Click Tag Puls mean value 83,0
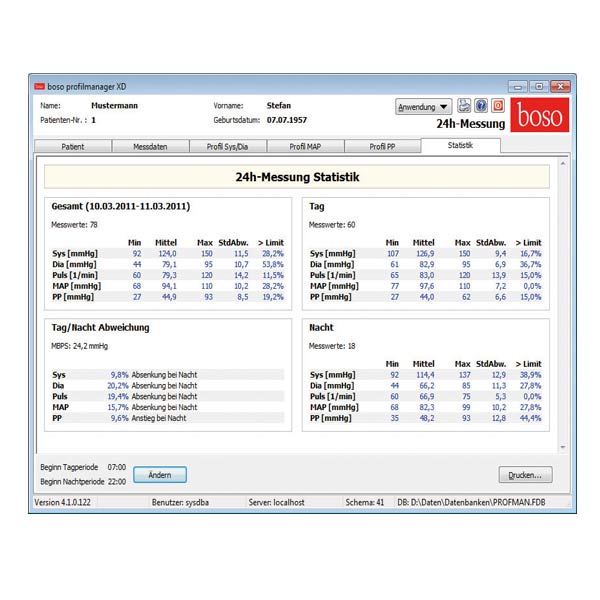Image resolution: width=600 pixels, height=600 pixels. click(426, 276)
